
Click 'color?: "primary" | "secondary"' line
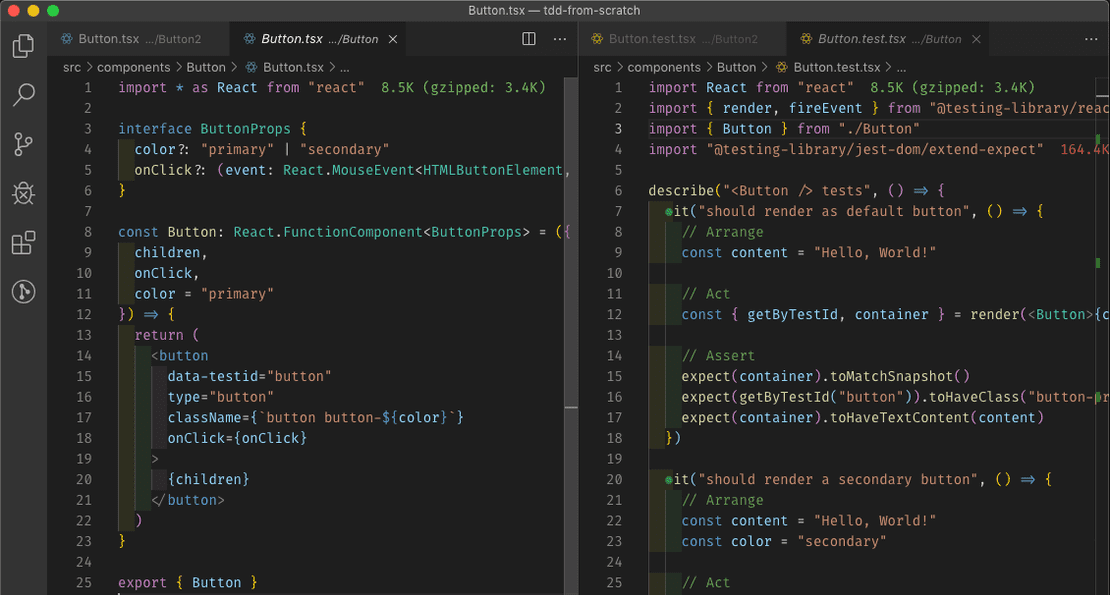click(262, 149)
